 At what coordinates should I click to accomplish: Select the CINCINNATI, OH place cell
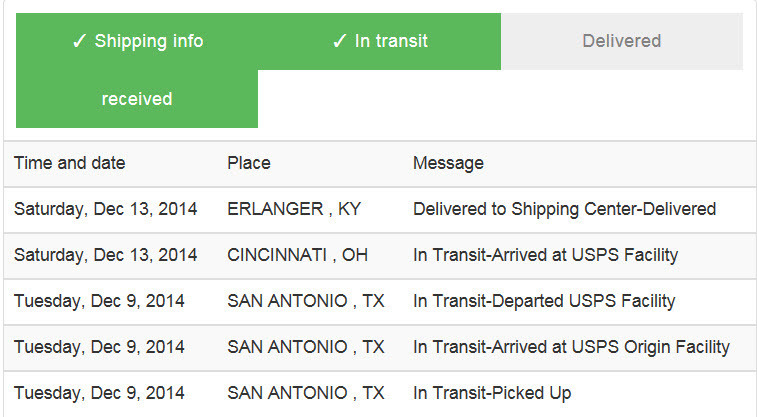tap(297, 255)
